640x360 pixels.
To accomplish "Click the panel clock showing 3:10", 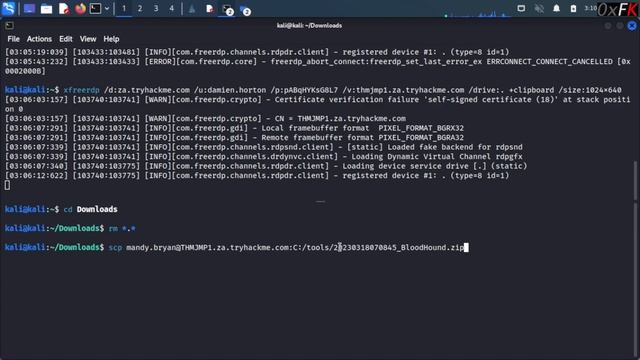I will point(590,8).
